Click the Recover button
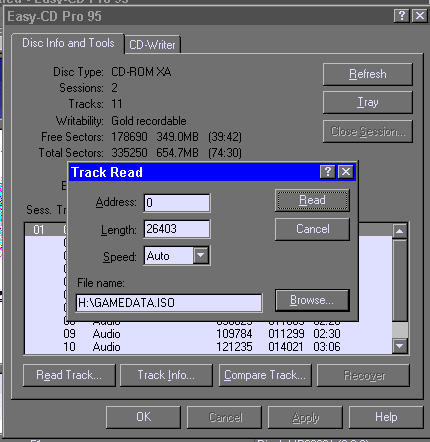 coord(364,375)
